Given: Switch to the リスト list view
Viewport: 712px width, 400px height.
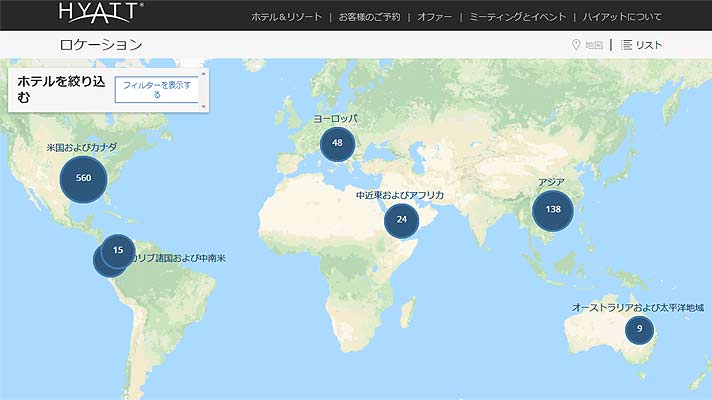Looking at the screenshot, I should (x=648, y=45).
